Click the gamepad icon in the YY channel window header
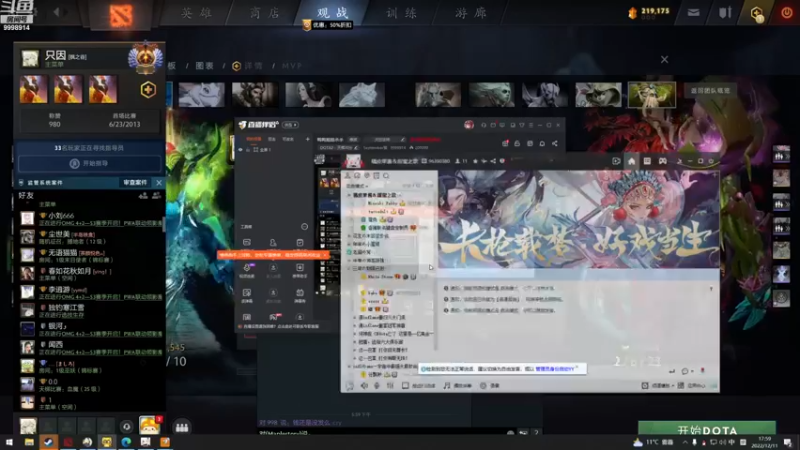 point(662,161)
